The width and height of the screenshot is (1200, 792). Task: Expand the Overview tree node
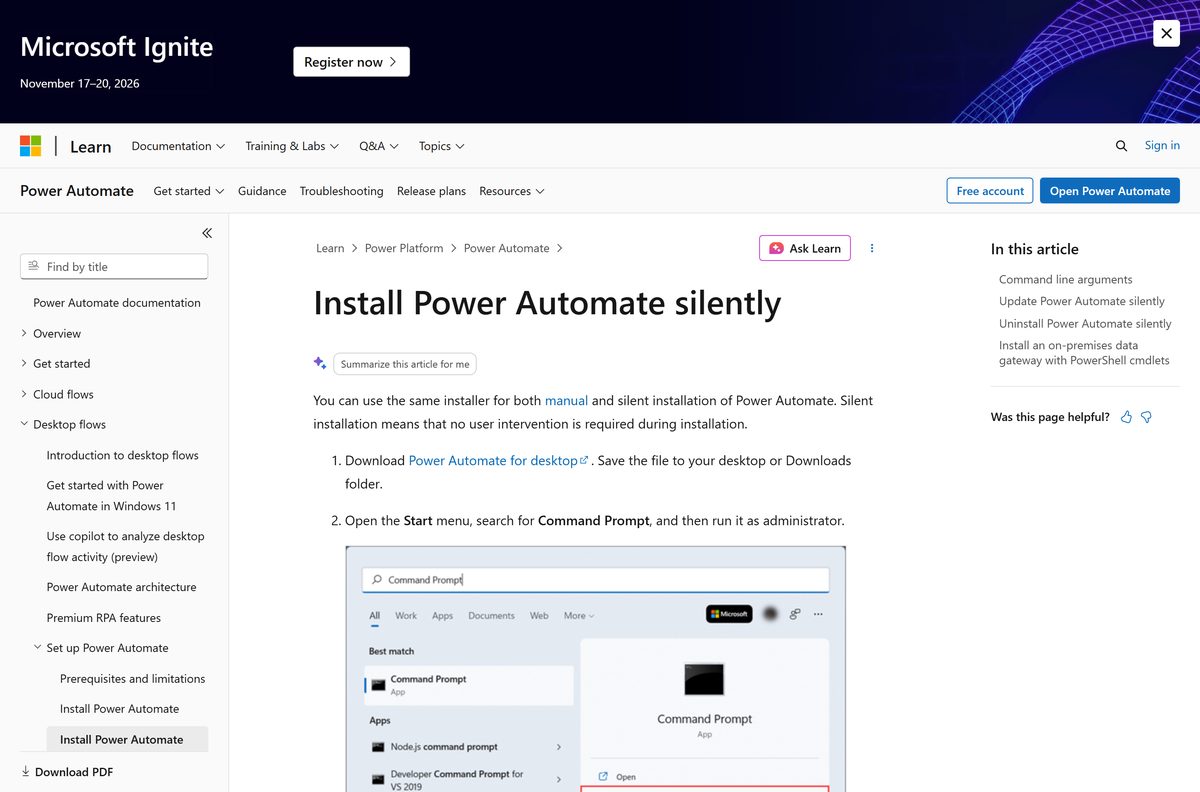(24, 333)
